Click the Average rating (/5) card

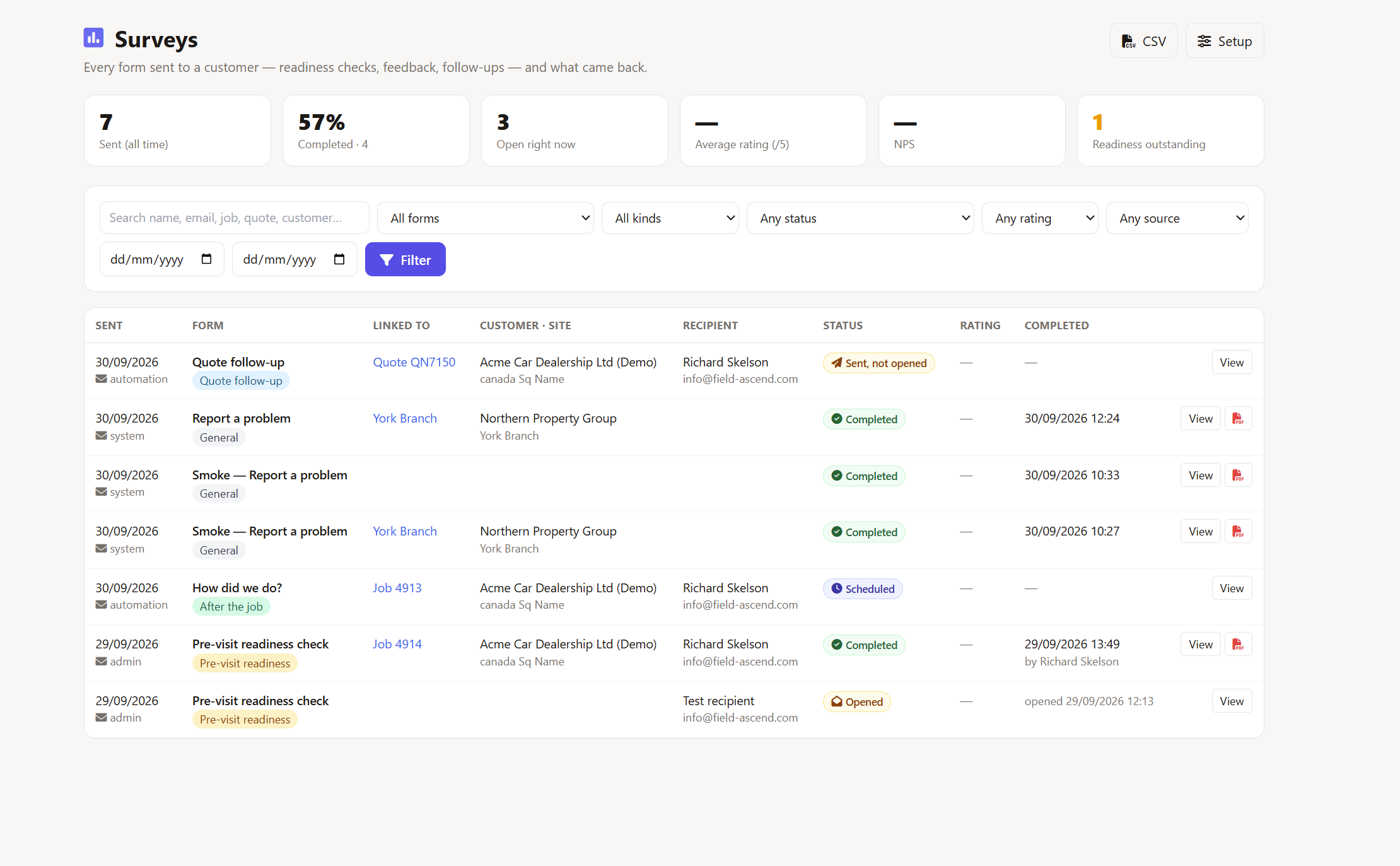tap(773, 131)
